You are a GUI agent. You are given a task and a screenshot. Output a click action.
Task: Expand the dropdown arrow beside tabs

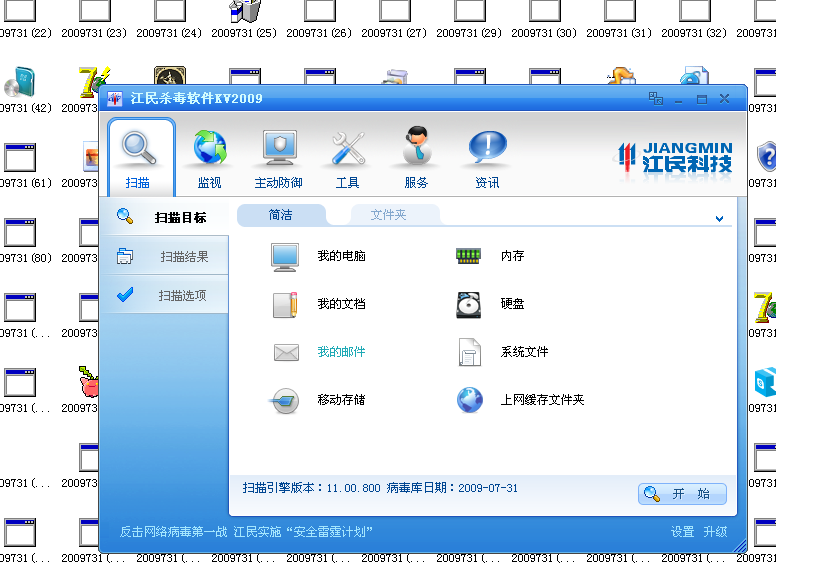coord(719,218)
